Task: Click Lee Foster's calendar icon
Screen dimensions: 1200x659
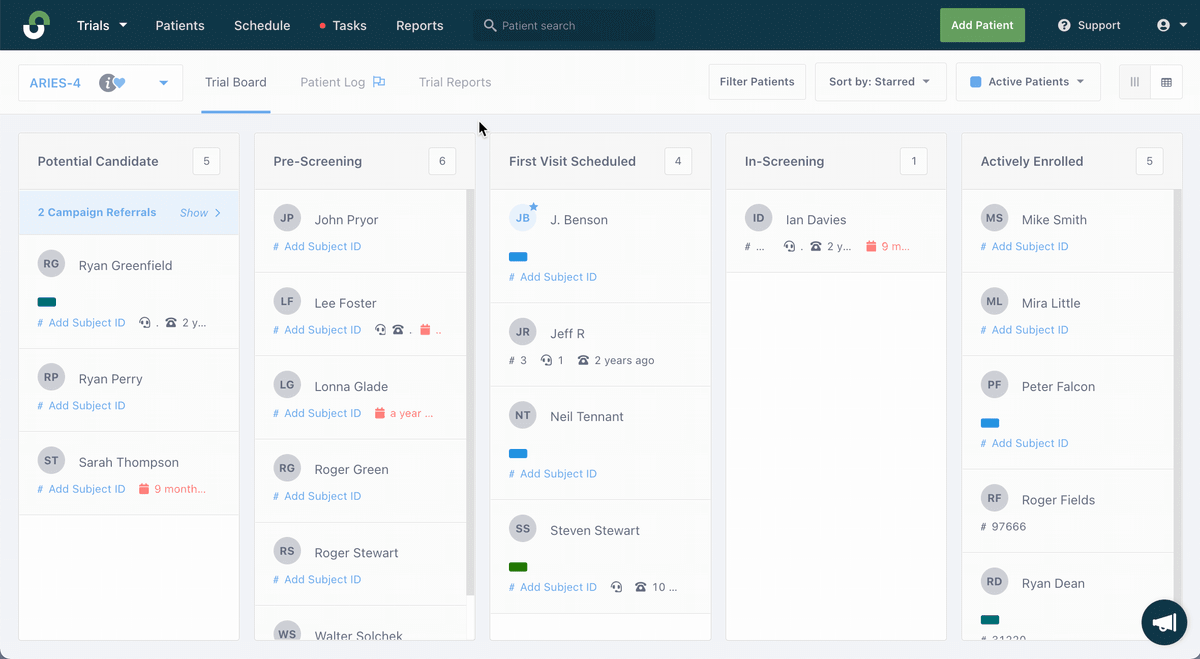Action: pos(425,330)
